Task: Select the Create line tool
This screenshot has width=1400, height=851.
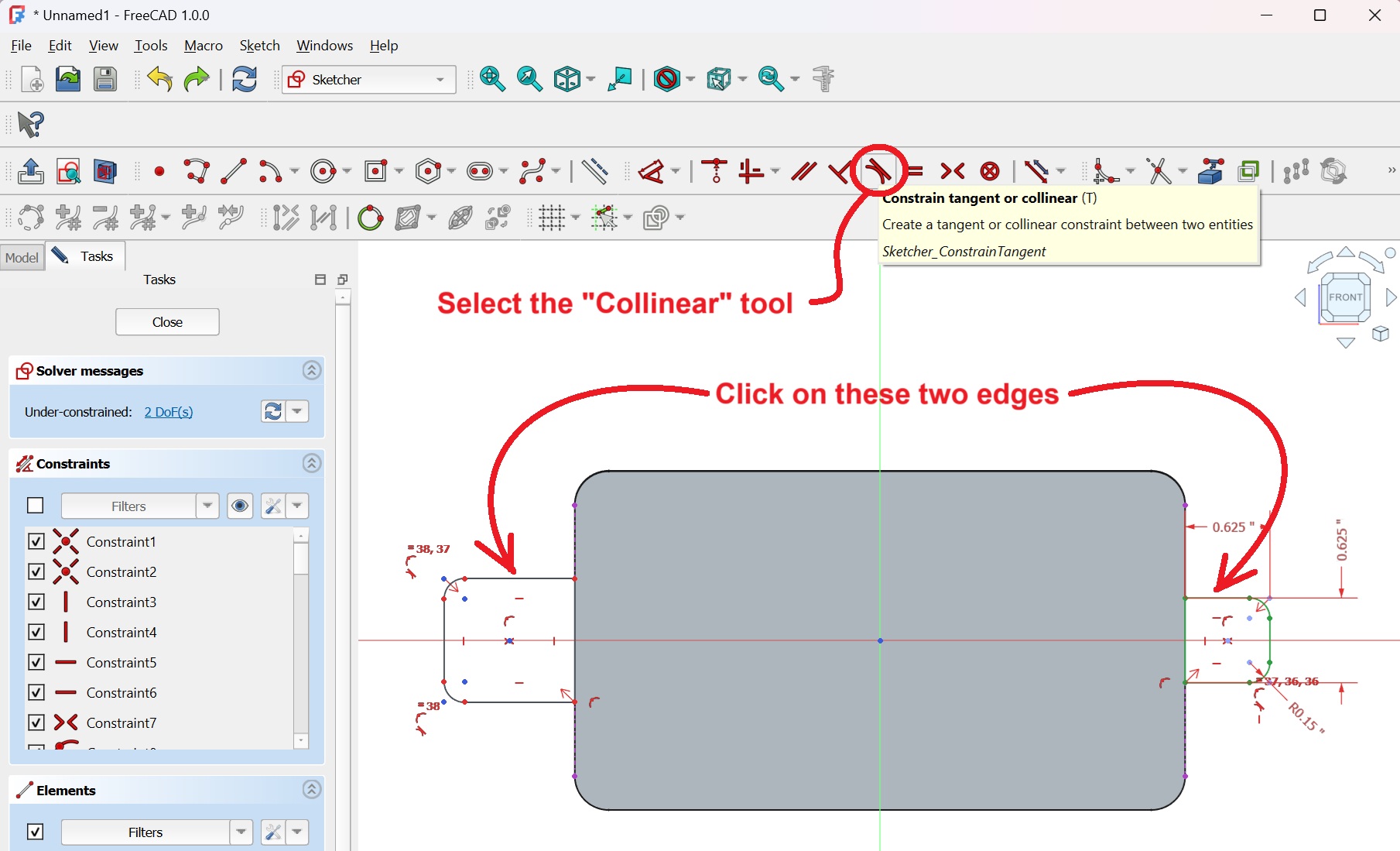Action: pyautogui.click(x=233, y=171)
